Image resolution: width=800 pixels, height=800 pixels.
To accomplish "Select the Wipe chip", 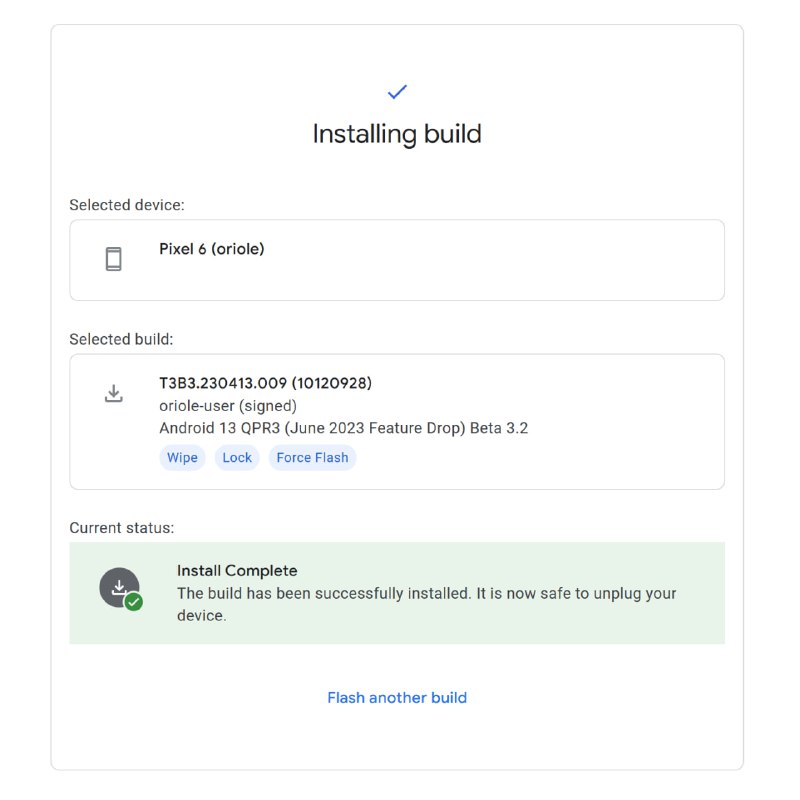I will click(182, 458).
